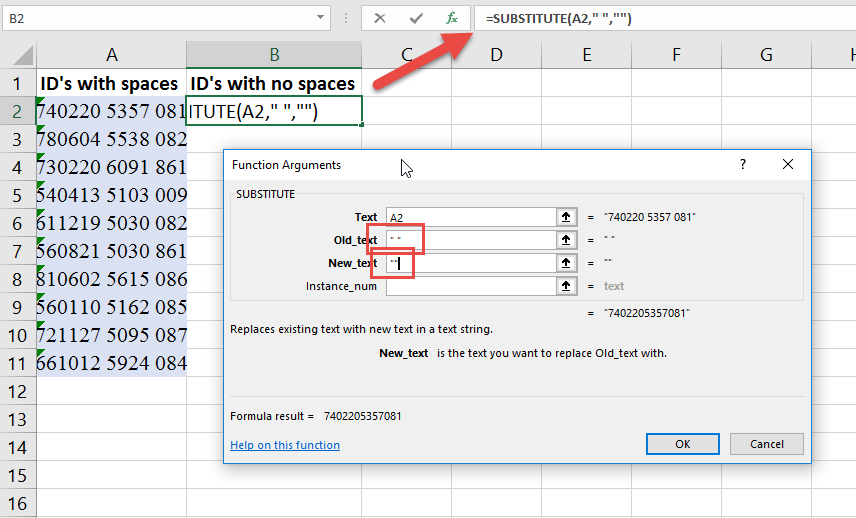This screenshot has width=856, height=518.
Task: Confirm the function with the OK button
Action: click(682, 444)
